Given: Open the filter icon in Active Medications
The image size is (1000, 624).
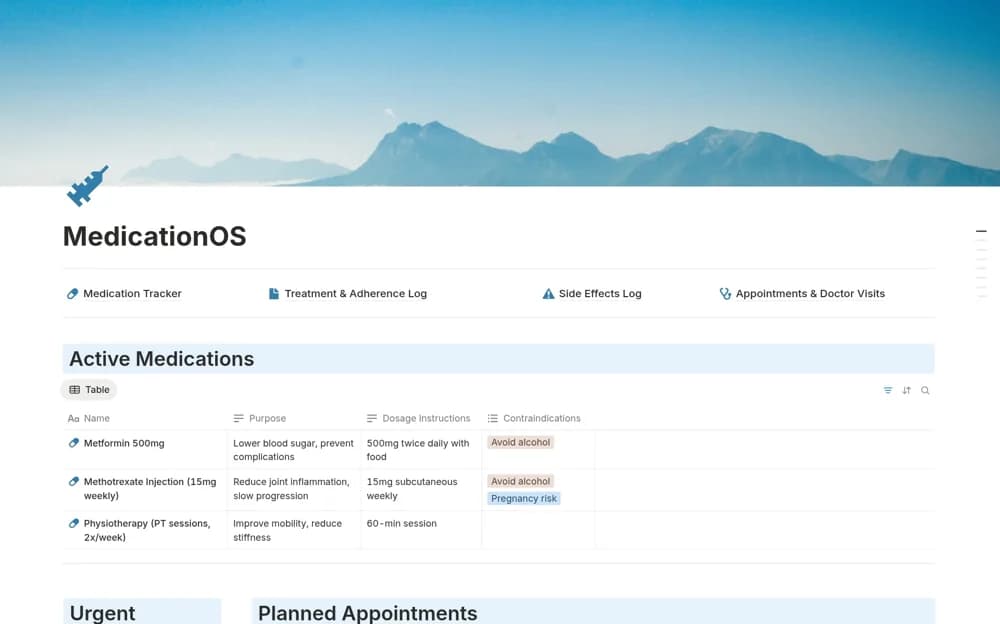Looking at the screenshot, I should pos(888,390).
